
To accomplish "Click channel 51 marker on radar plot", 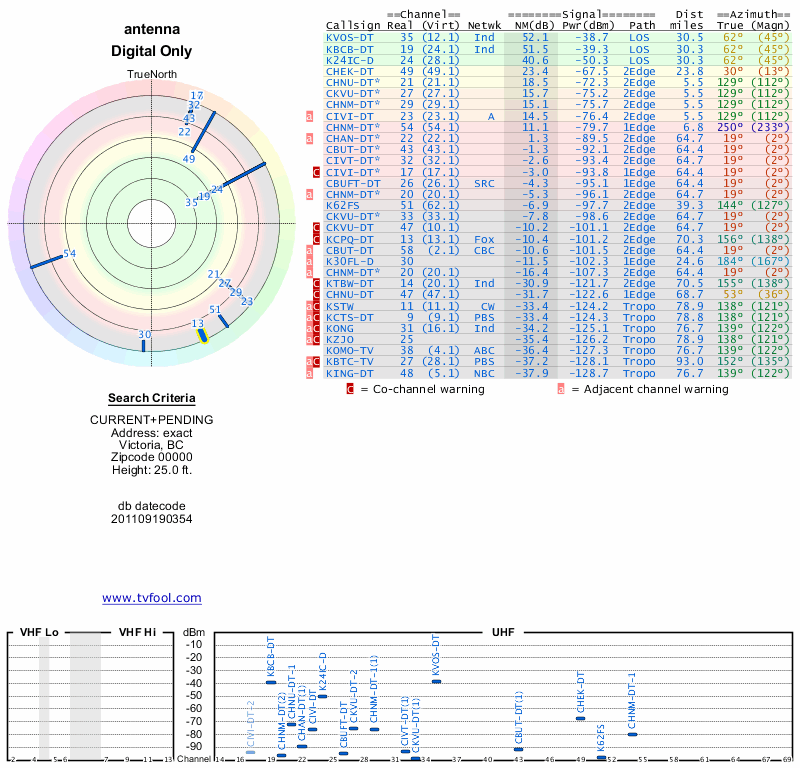I will (x=223, y=321).
